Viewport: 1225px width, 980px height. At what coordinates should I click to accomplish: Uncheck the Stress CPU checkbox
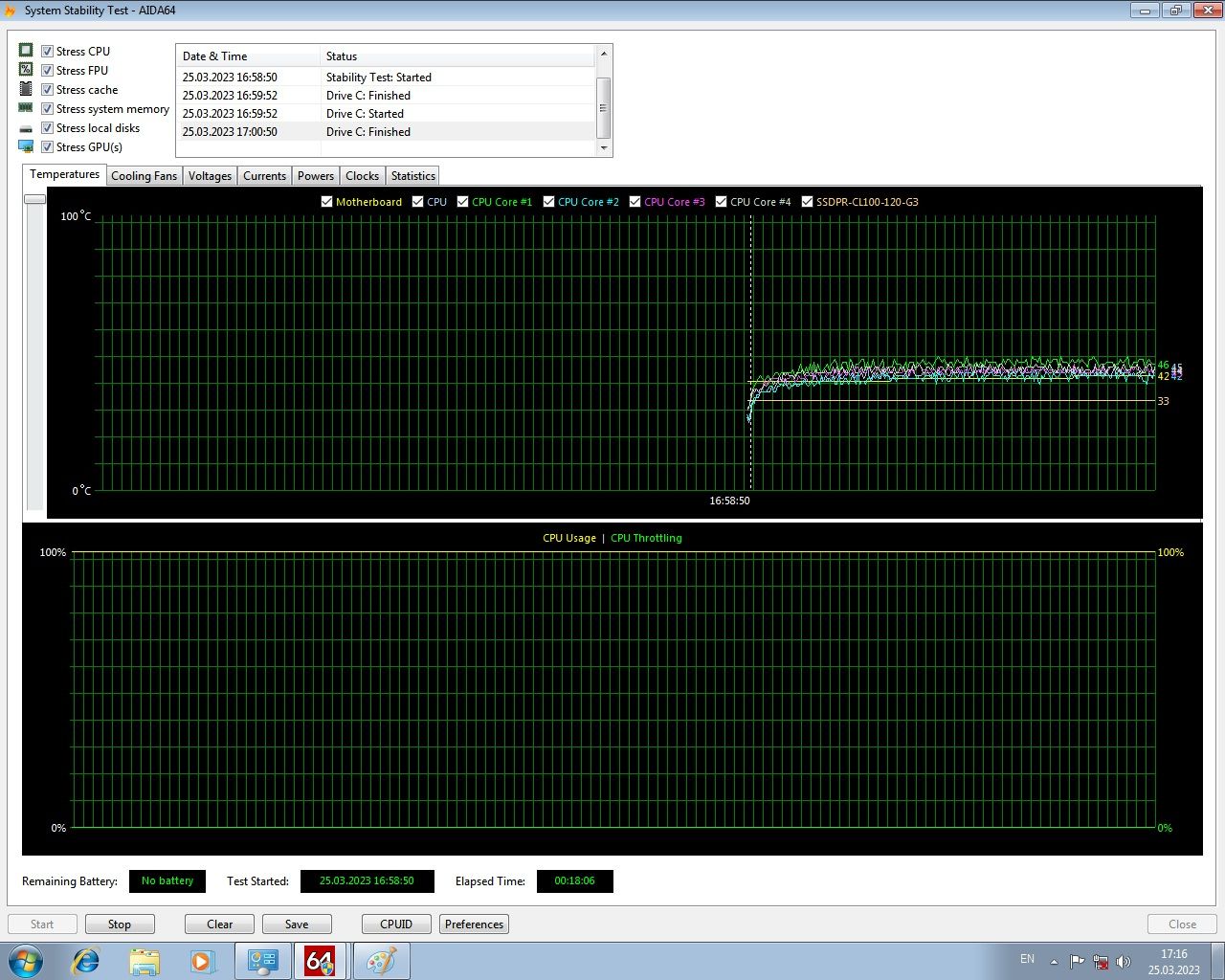47,52
